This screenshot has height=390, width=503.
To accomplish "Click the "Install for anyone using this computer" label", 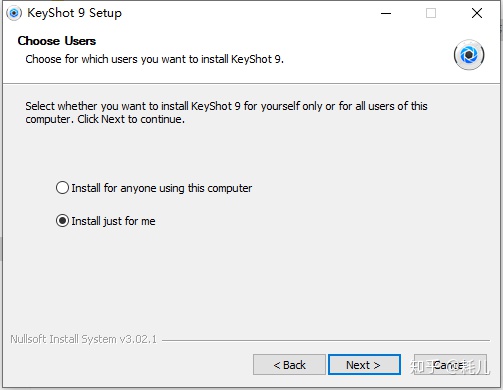I will coord(162,188).
